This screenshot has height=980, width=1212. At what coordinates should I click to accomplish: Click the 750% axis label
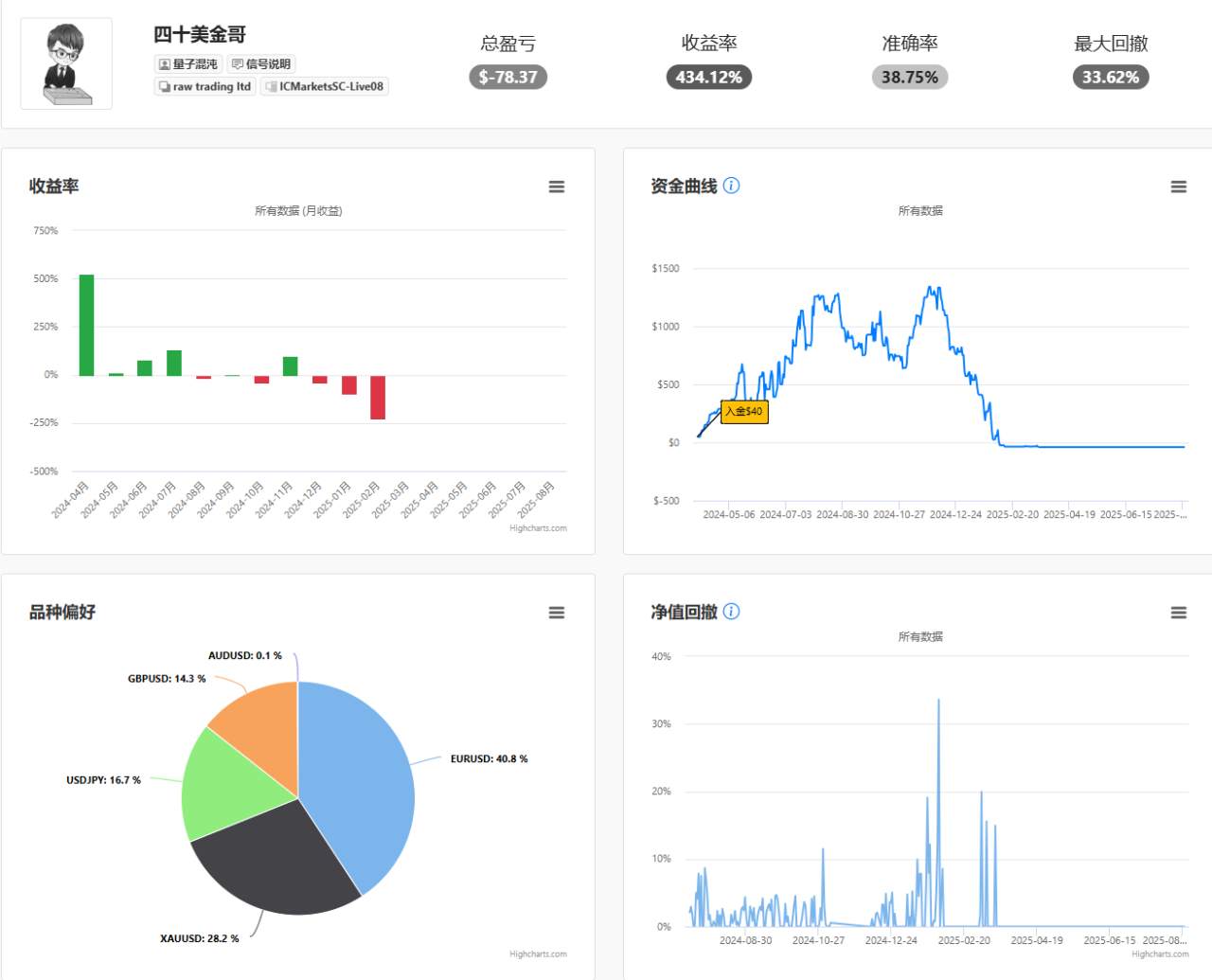(x=45, y=231)
